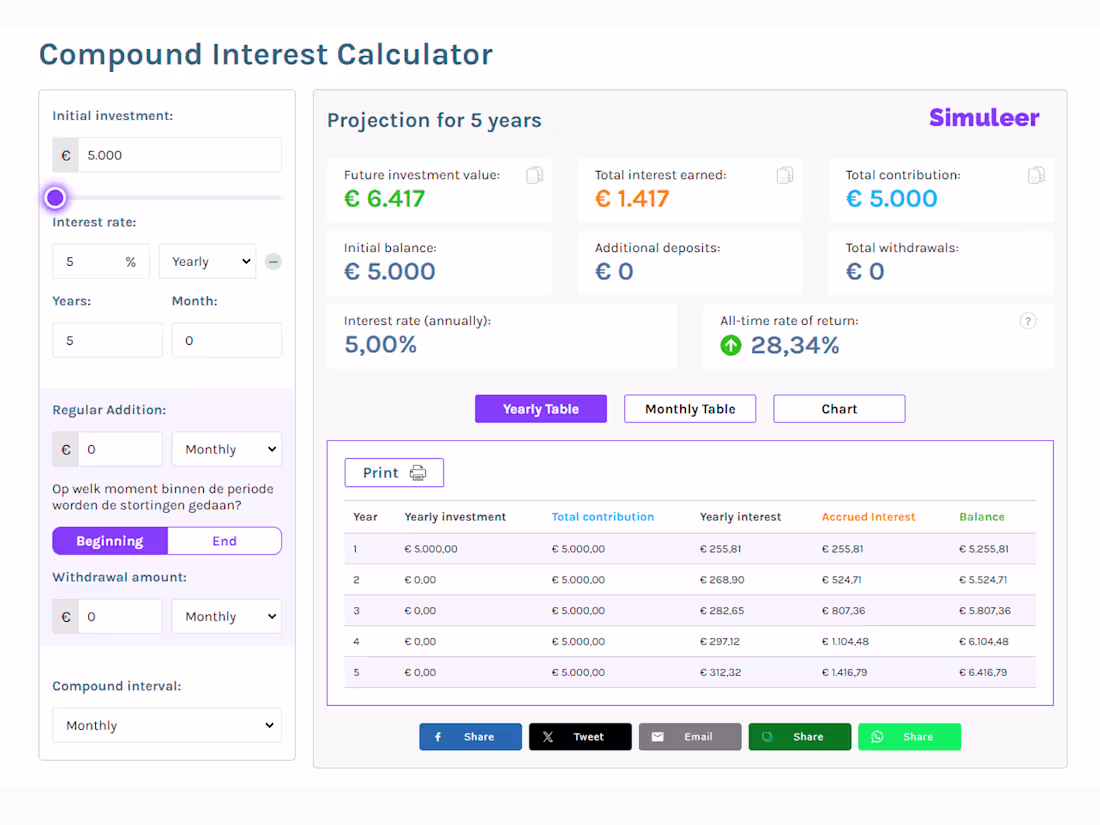Viewport: 1100px width, 825px height.
Task: Click the balance value € 5.255,81
Action: [x=984, y=549]
